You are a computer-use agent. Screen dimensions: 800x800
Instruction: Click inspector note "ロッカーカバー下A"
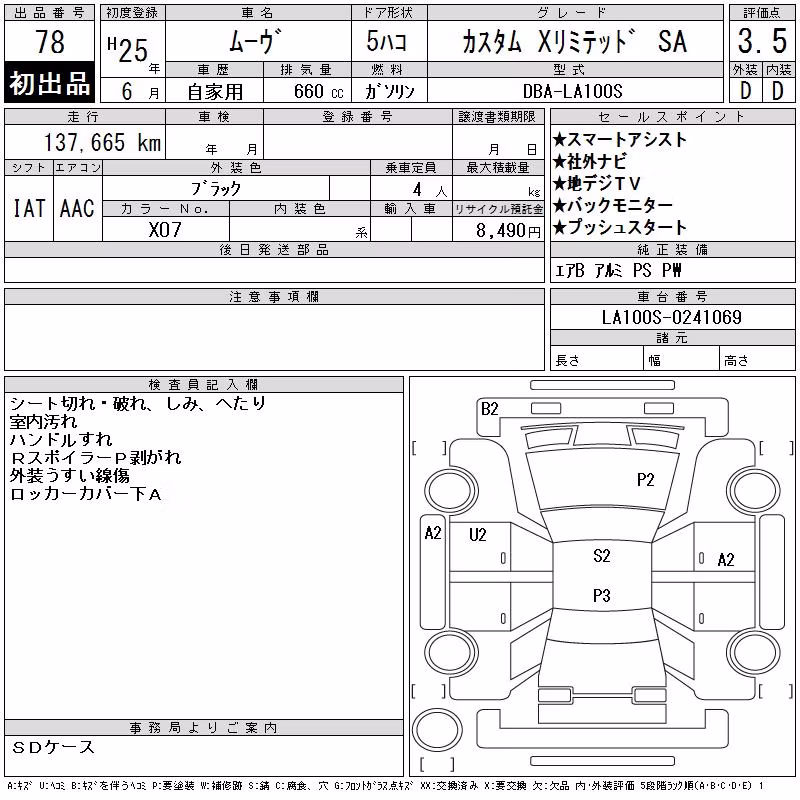85,494
